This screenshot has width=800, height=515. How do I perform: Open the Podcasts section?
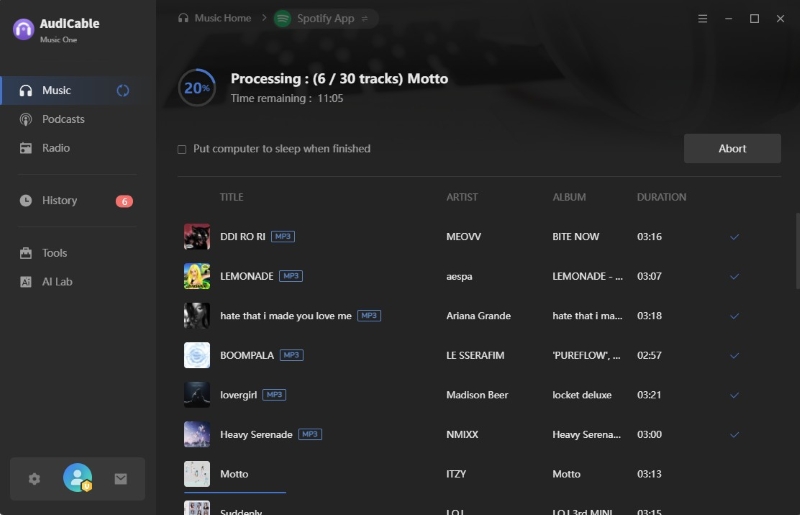point(63,119)
